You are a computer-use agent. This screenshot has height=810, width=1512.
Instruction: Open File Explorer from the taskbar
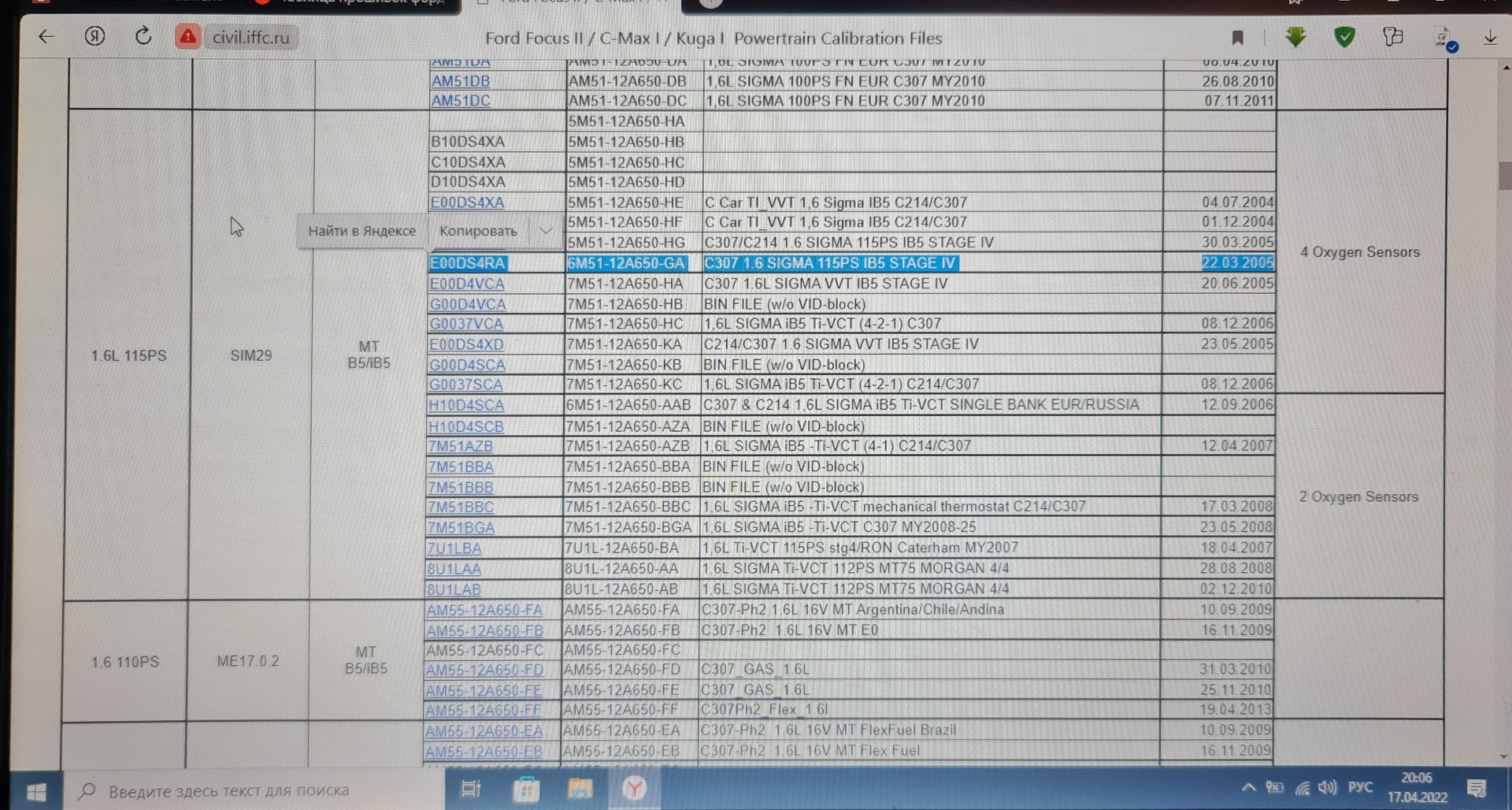580,789
